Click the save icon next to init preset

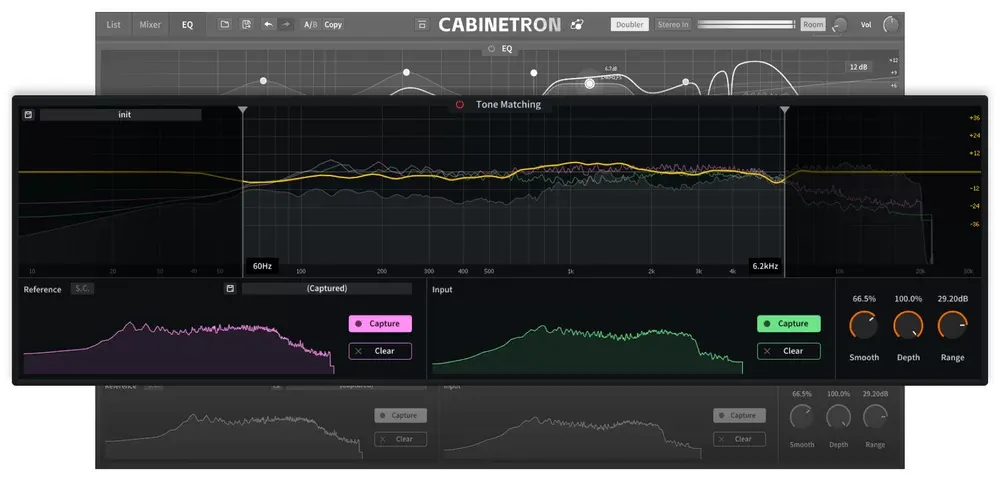[28, 115]
